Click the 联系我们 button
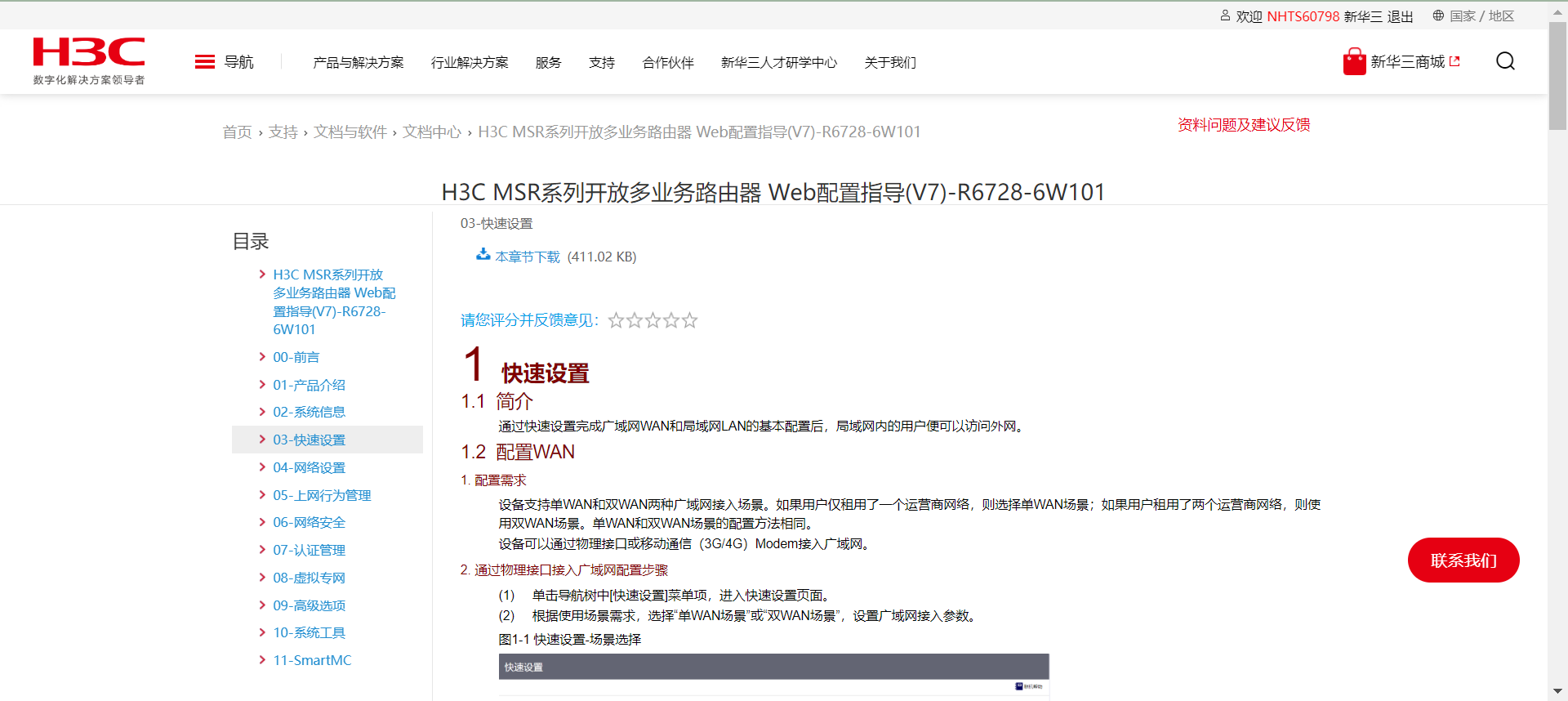The image size is (1568, 701). (x=1463, y=560)
